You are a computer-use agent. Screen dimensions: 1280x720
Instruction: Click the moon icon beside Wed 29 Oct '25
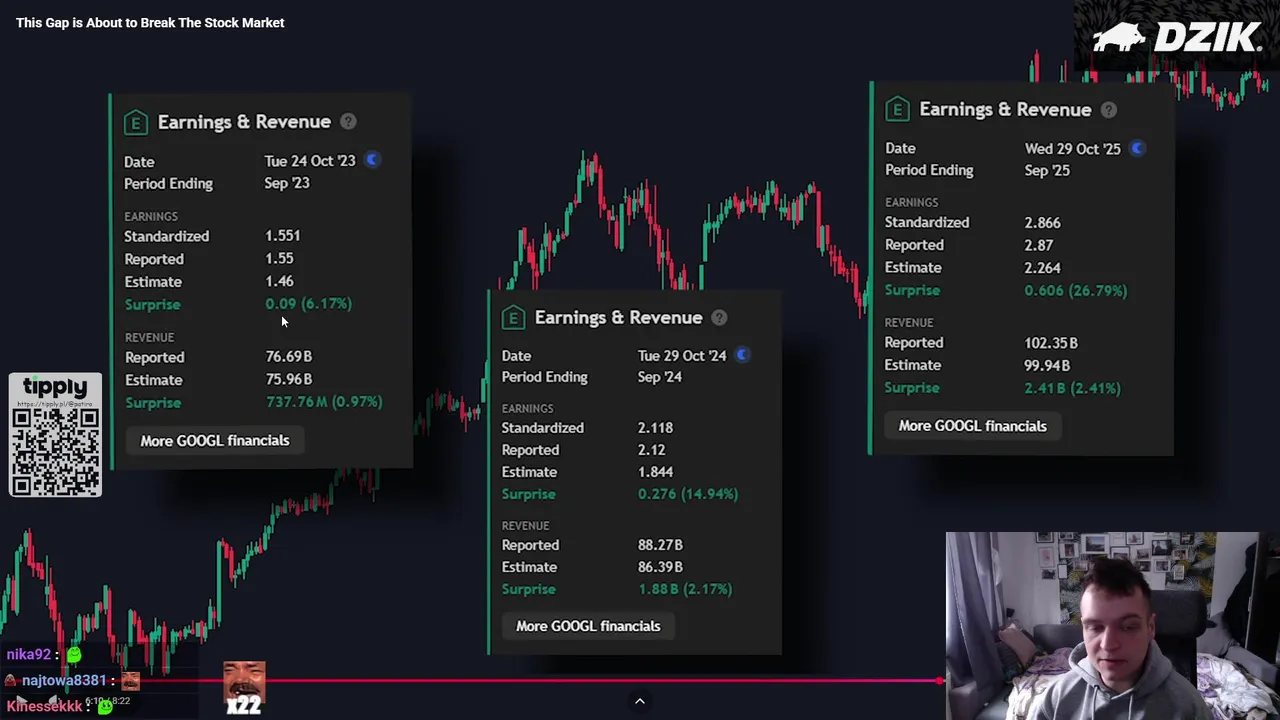tap(1137, 148)
